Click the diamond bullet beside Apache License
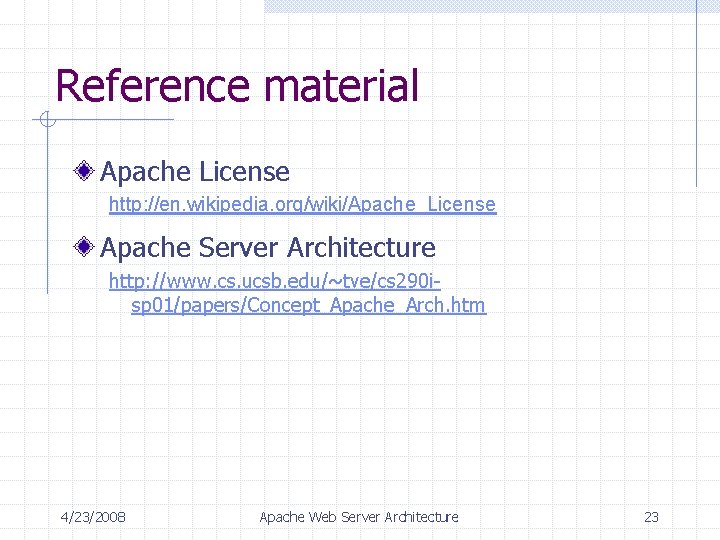 click(x=84, y=170)
